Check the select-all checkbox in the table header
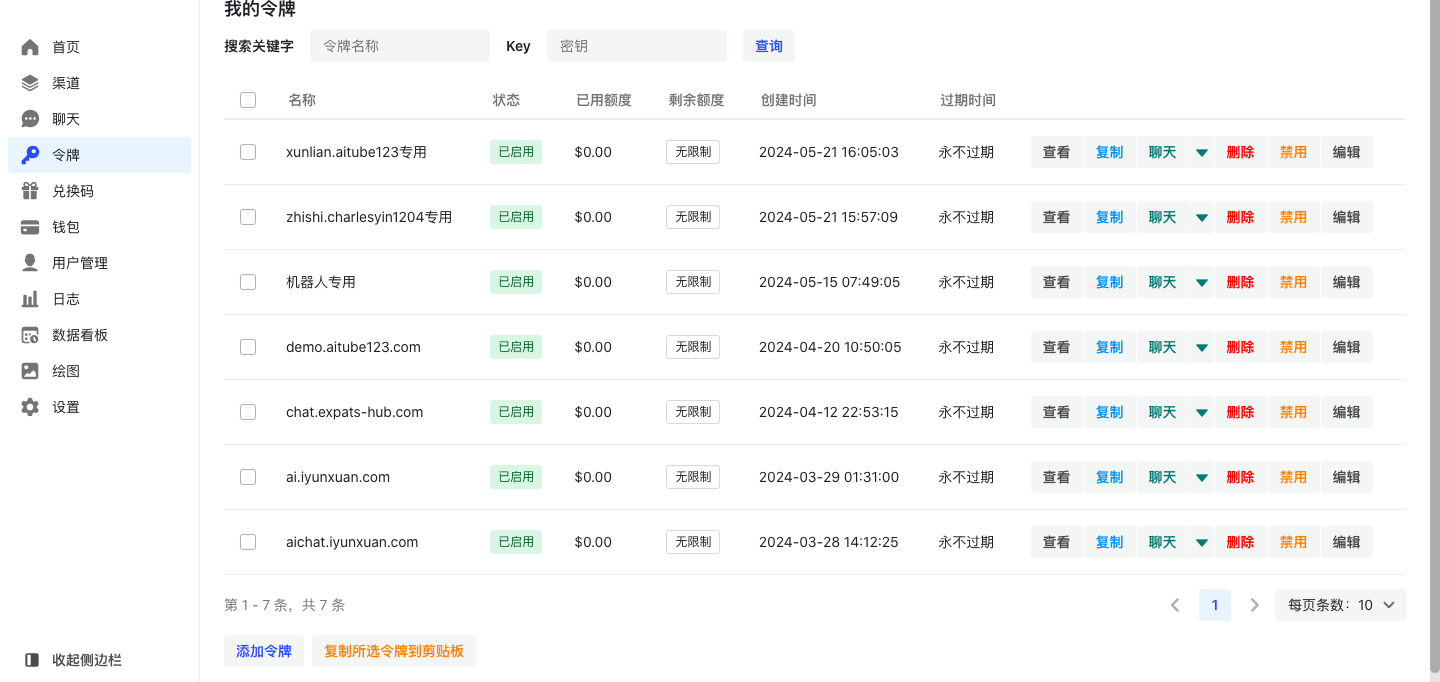Image resolution: width=1440 pixels, height=682 pixels. pos(248,100)
